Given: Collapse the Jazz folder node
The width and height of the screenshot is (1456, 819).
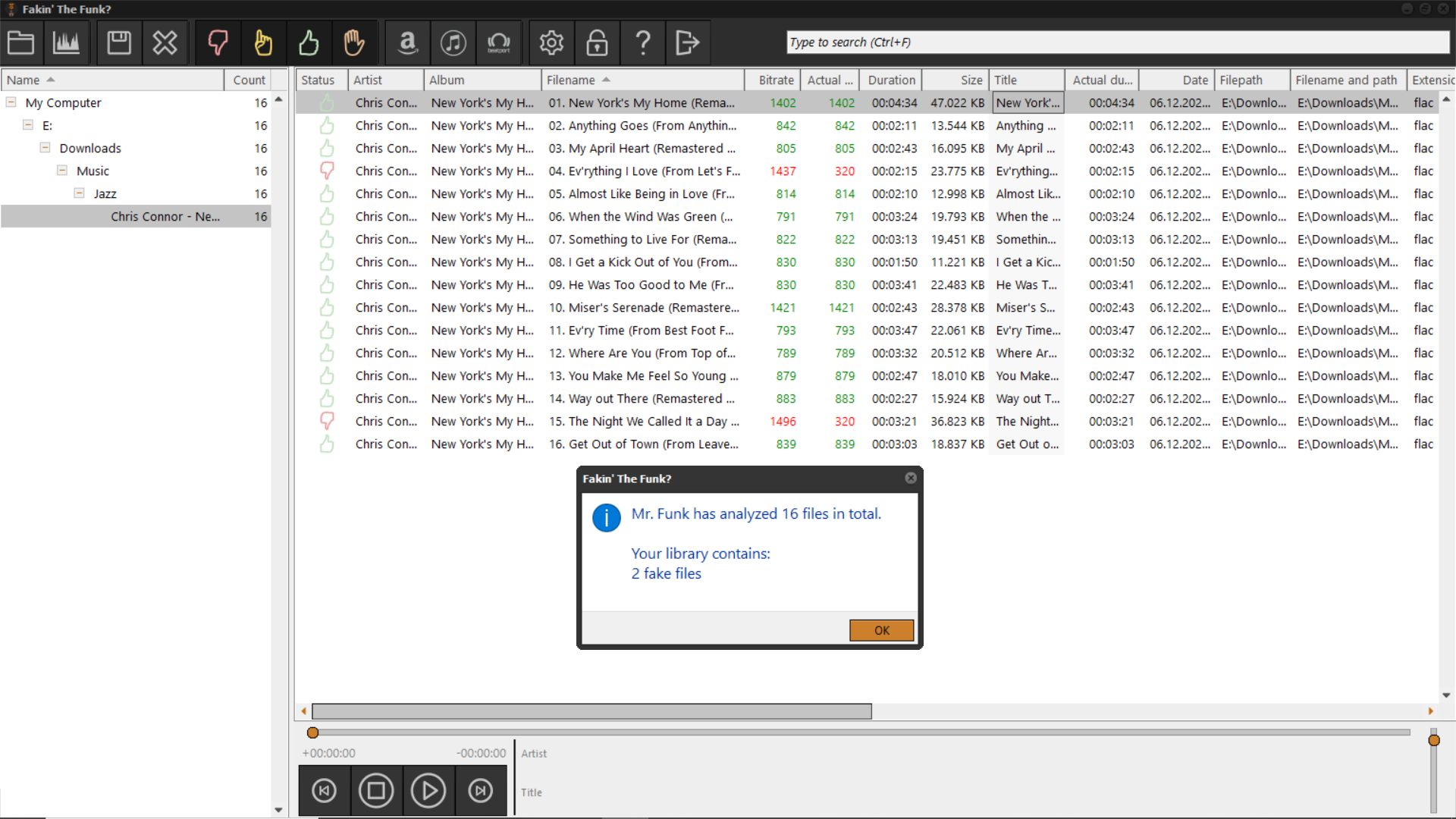Looking at the screenshot, I should (79, 193).
